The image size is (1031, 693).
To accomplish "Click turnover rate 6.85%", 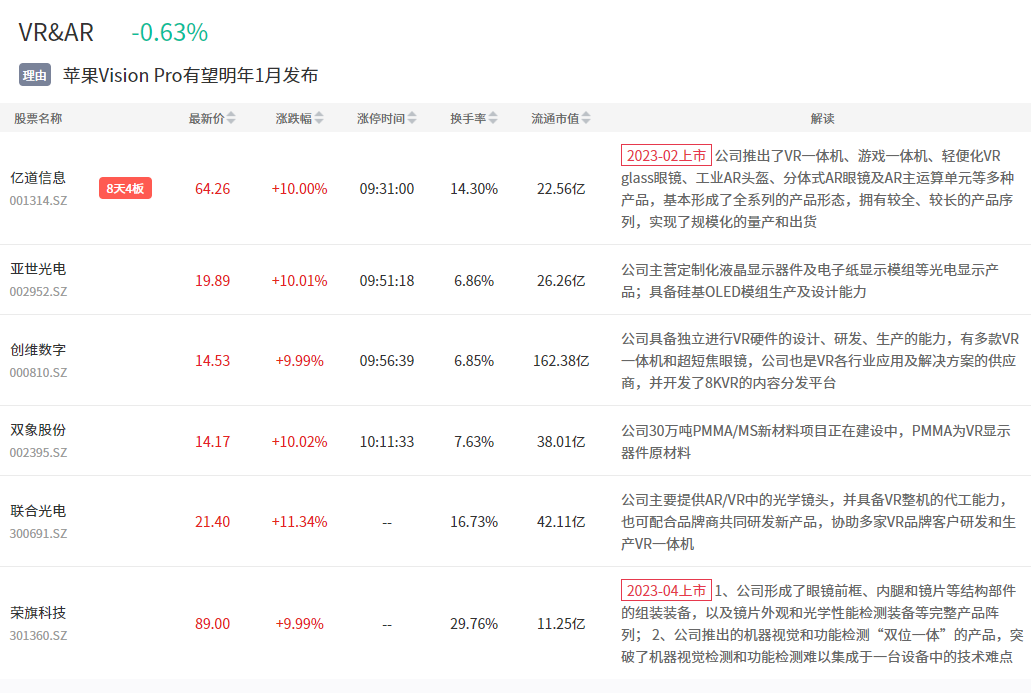I will 474,361.
